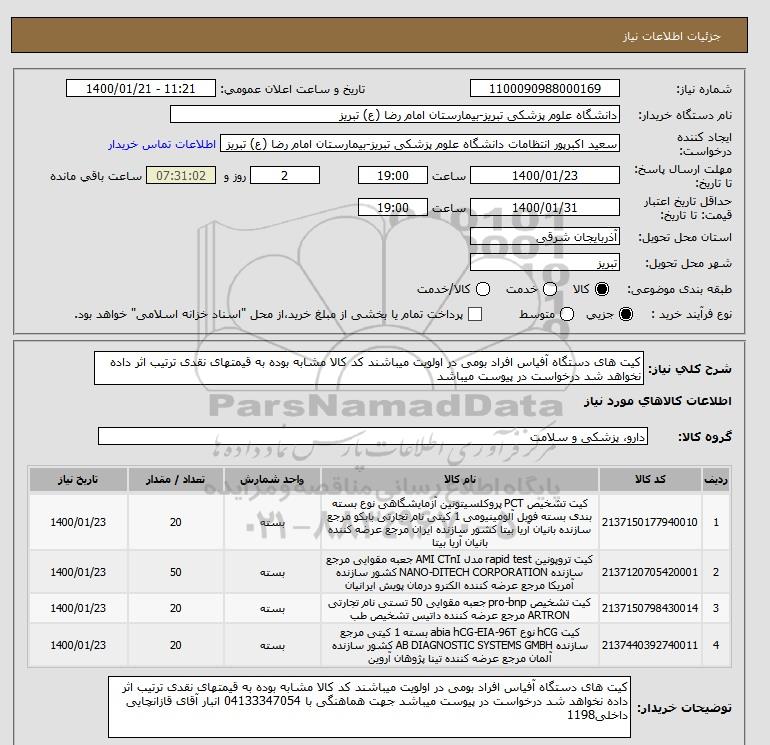
Task: Click the تاریخ نیاز column header
Action: point(78,479)
